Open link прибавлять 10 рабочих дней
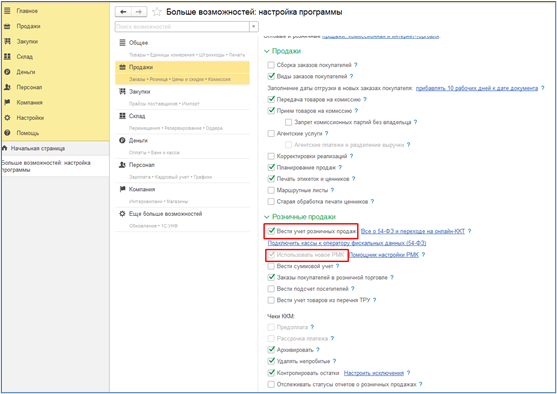This screenshot has height=394, width=557. [x=477, y=88]
